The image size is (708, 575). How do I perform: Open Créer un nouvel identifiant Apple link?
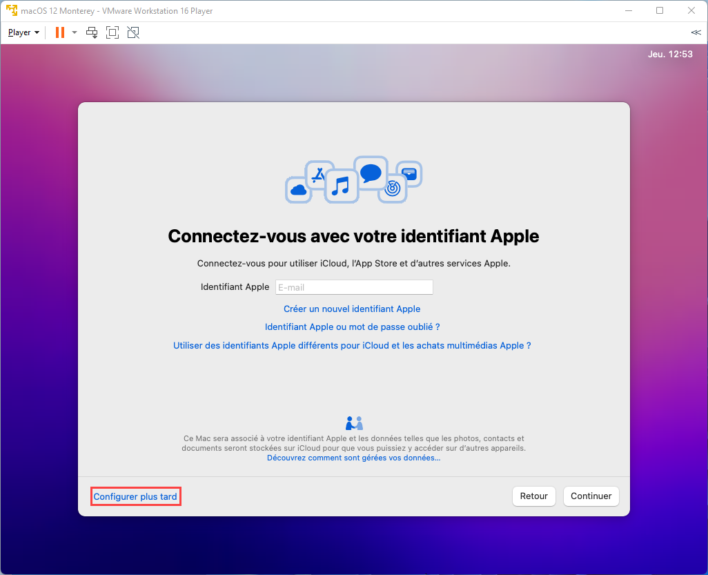point(352,309)
